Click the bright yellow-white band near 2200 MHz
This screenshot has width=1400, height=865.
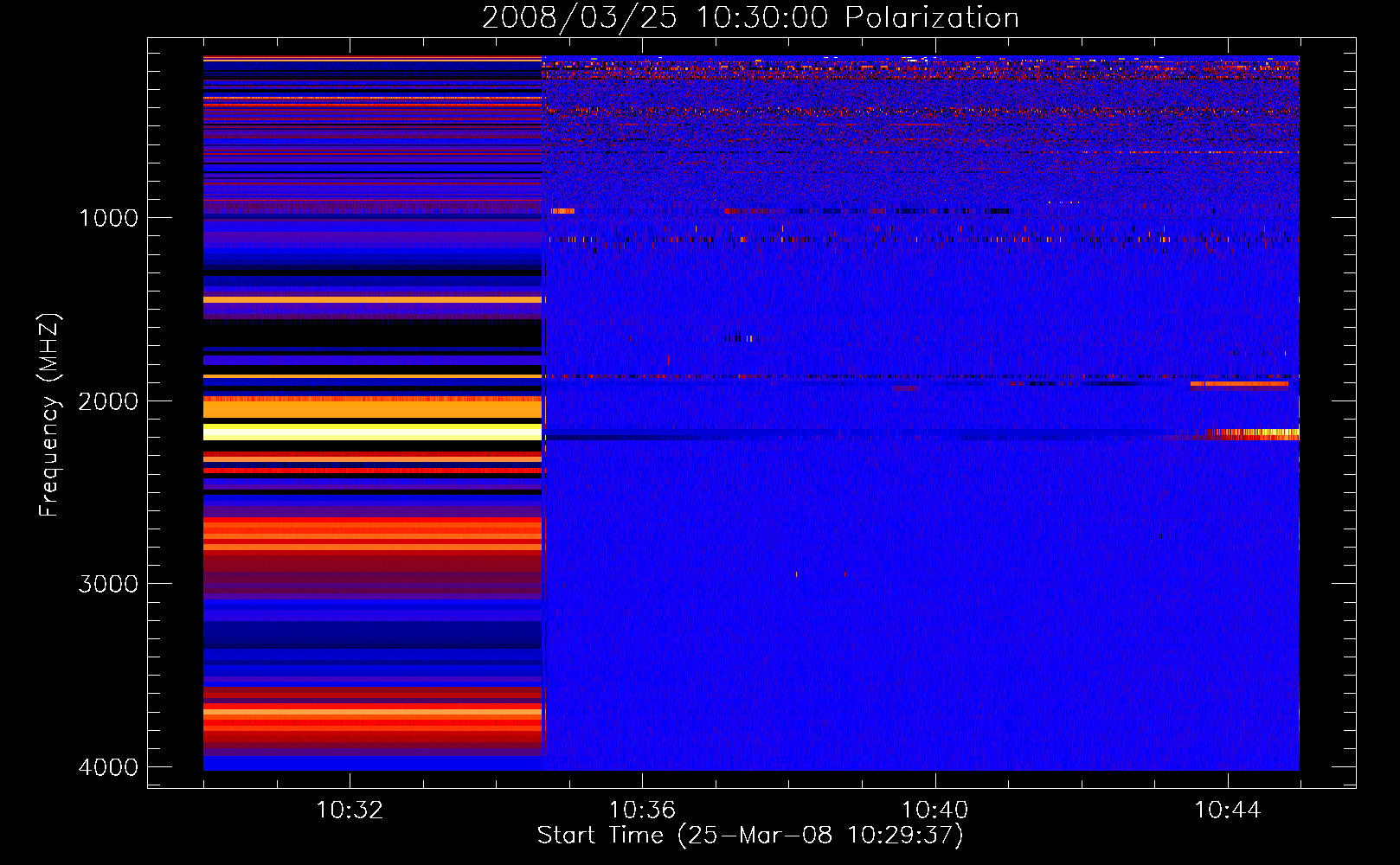coord(372,432)
